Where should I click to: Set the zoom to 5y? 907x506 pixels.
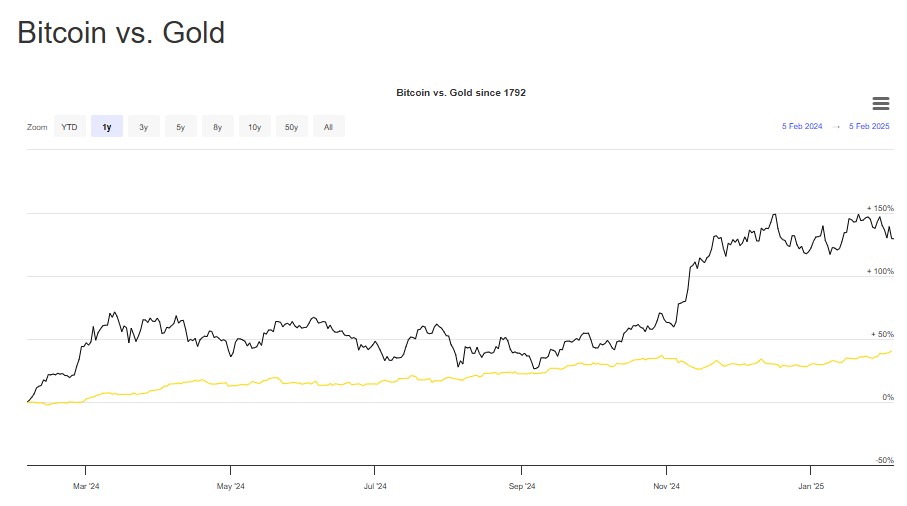180,127
